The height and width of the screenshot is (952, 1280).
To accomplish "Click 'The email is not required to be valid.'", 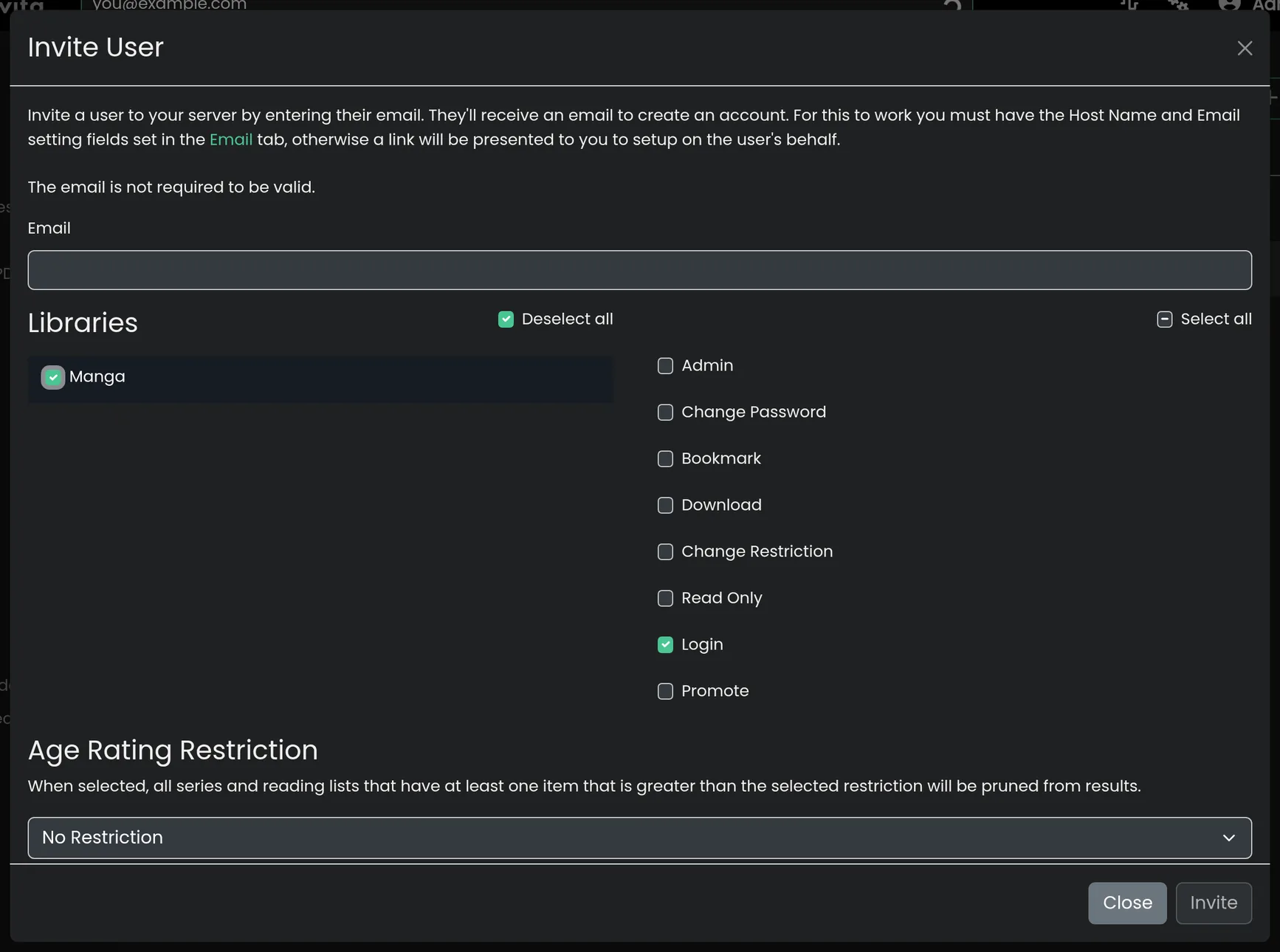I will tap(171, 187).
